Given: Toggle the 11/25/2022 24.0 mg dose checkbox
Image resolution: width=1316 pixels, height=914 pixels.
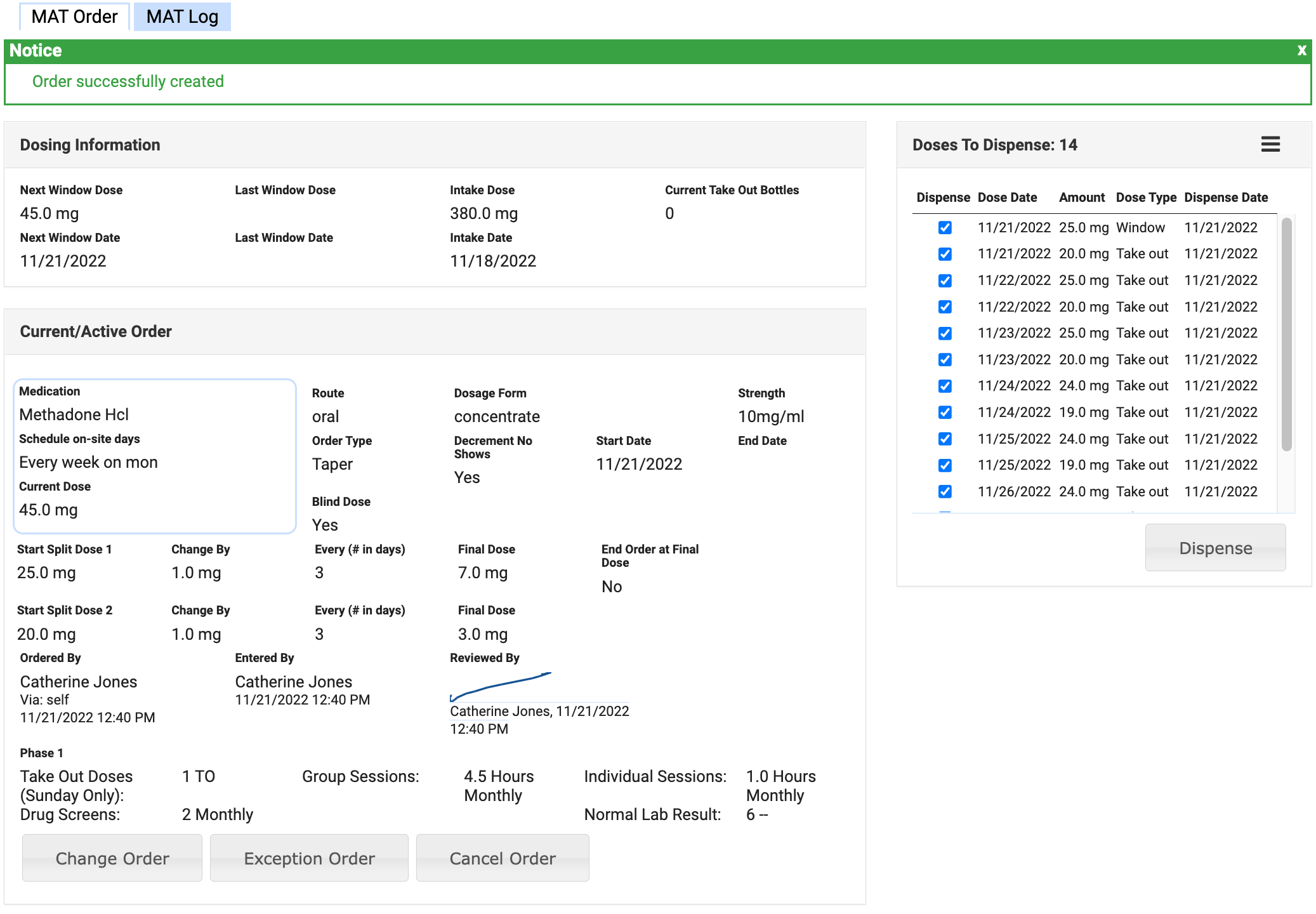Looking at the screenshot, I should pyautogui.click(x=945, y=439).
